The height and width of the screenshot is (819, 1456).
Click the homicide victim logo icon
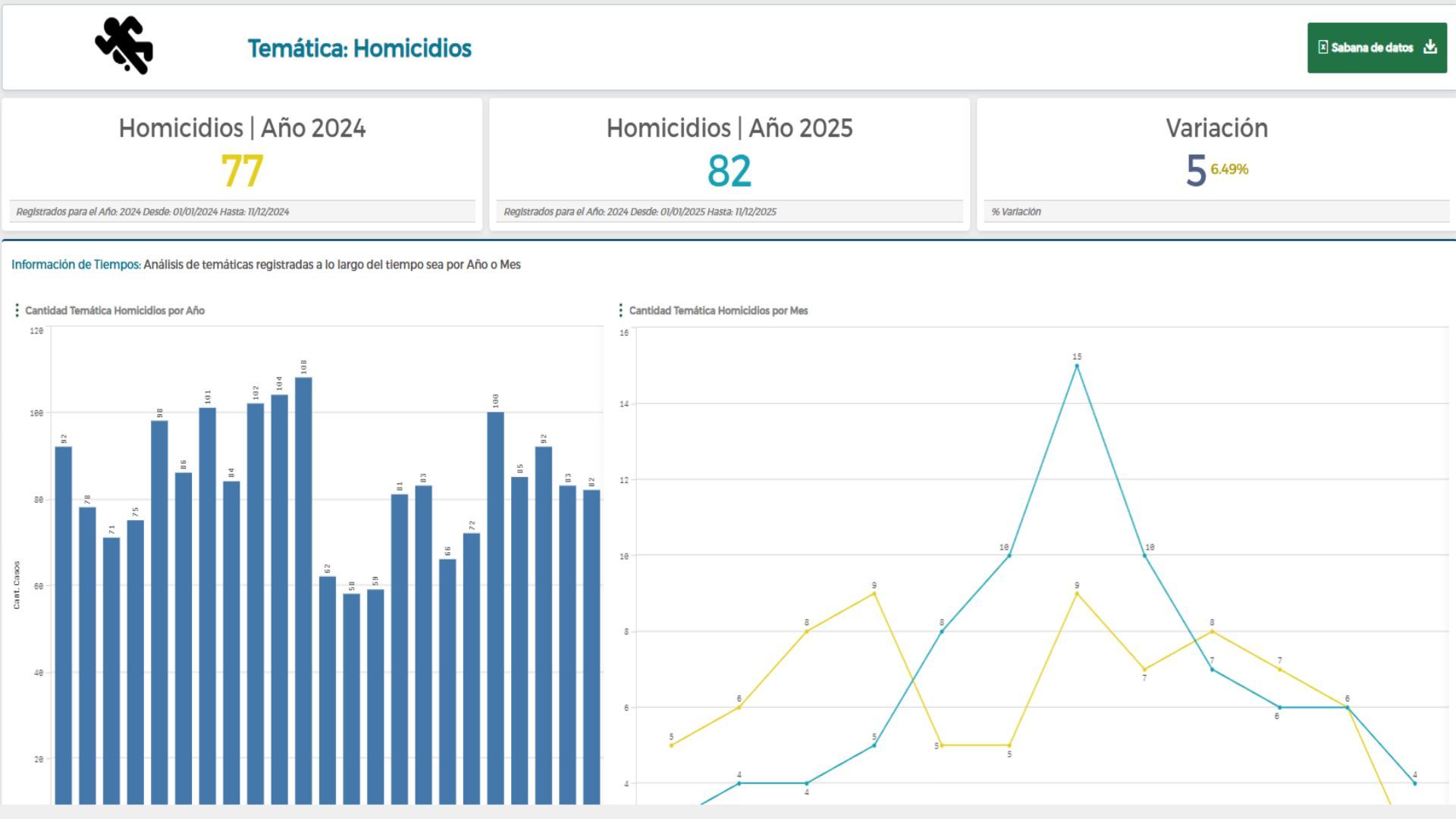124,47
